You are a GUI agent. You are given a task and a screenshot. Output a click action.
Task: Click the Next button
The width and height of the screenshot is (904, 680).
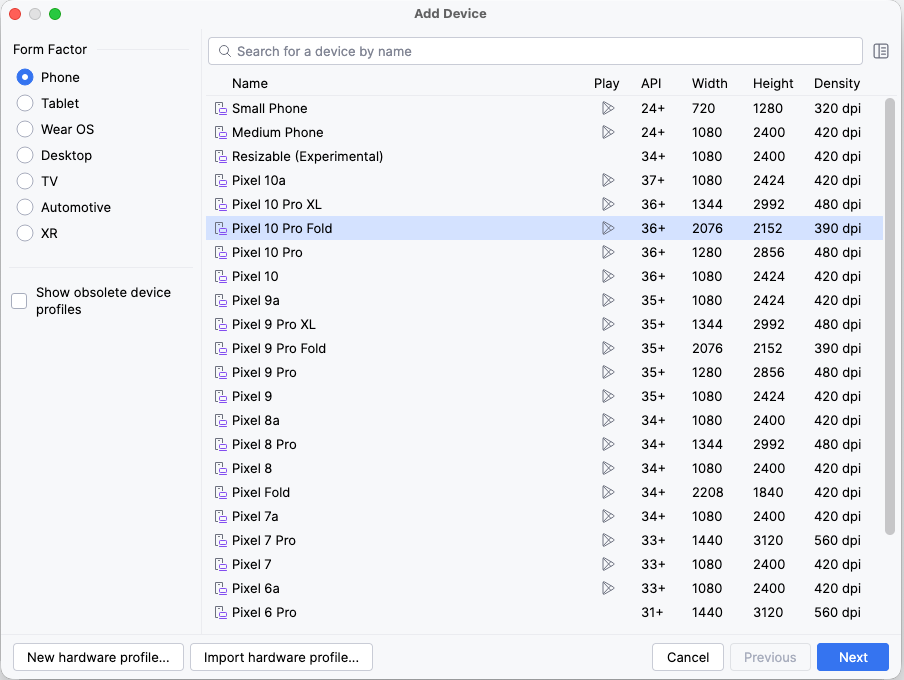pyautogui.click(x=853, y=657)
